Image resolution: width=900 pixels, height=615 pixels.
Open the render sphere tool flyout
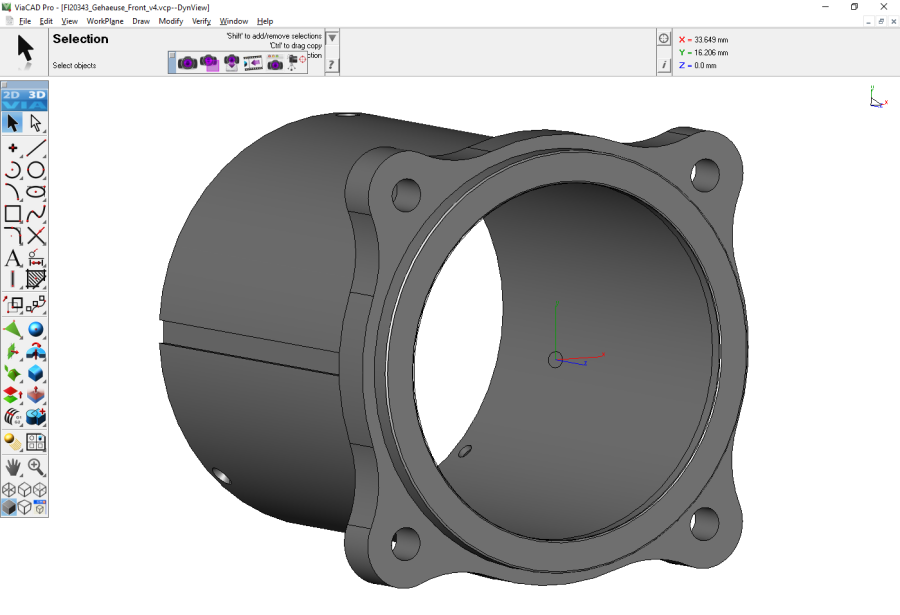coord(13,443)
